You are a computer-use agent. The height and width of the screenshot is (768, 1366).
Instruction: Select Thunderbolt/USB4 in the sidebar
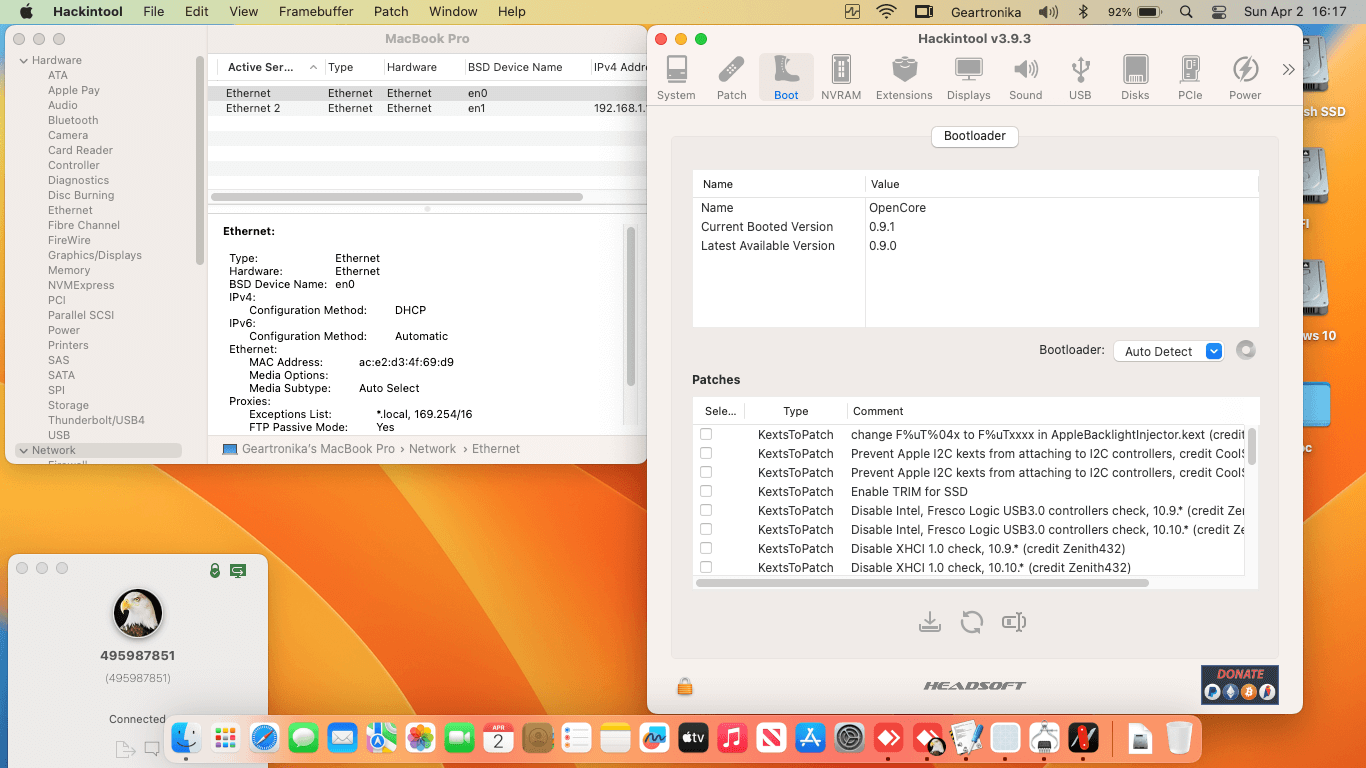[96, 421]
